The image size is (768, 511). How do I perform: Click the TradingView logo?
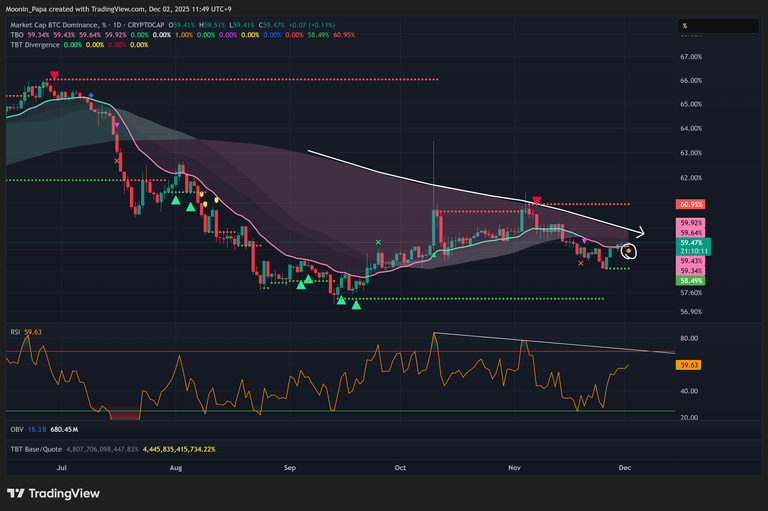coord(49,493)
